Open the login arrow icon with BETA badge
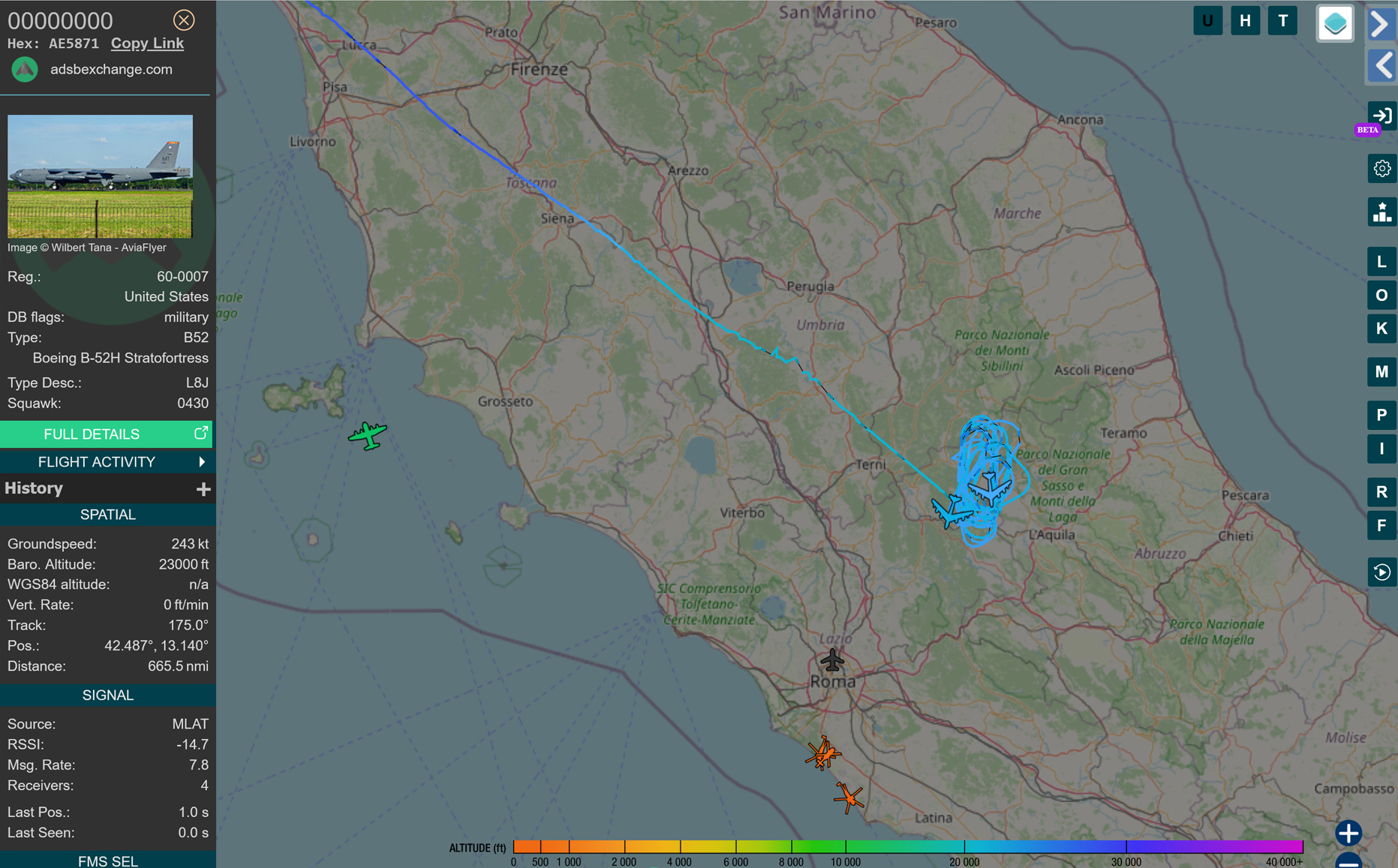The image size is (1398, 868). click(1381, 117)
